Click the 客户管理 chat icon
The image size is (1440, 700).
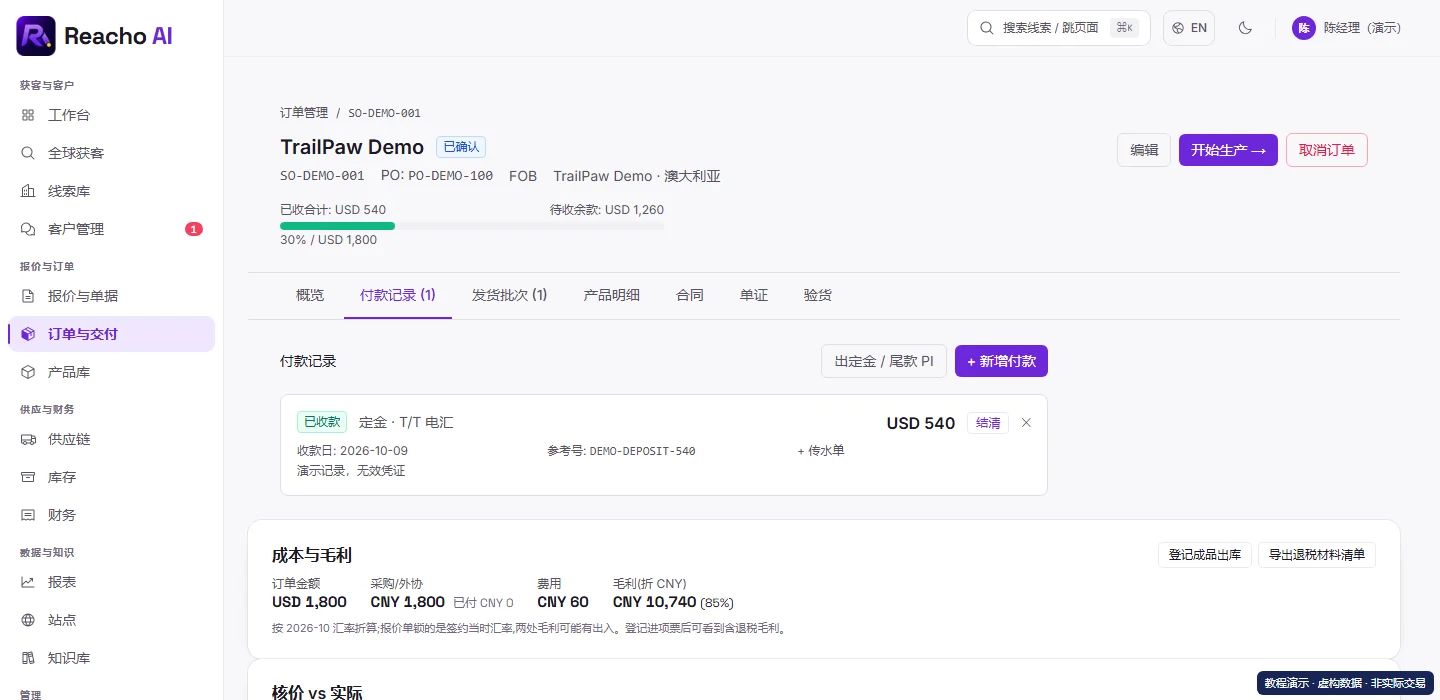(28, 229)
